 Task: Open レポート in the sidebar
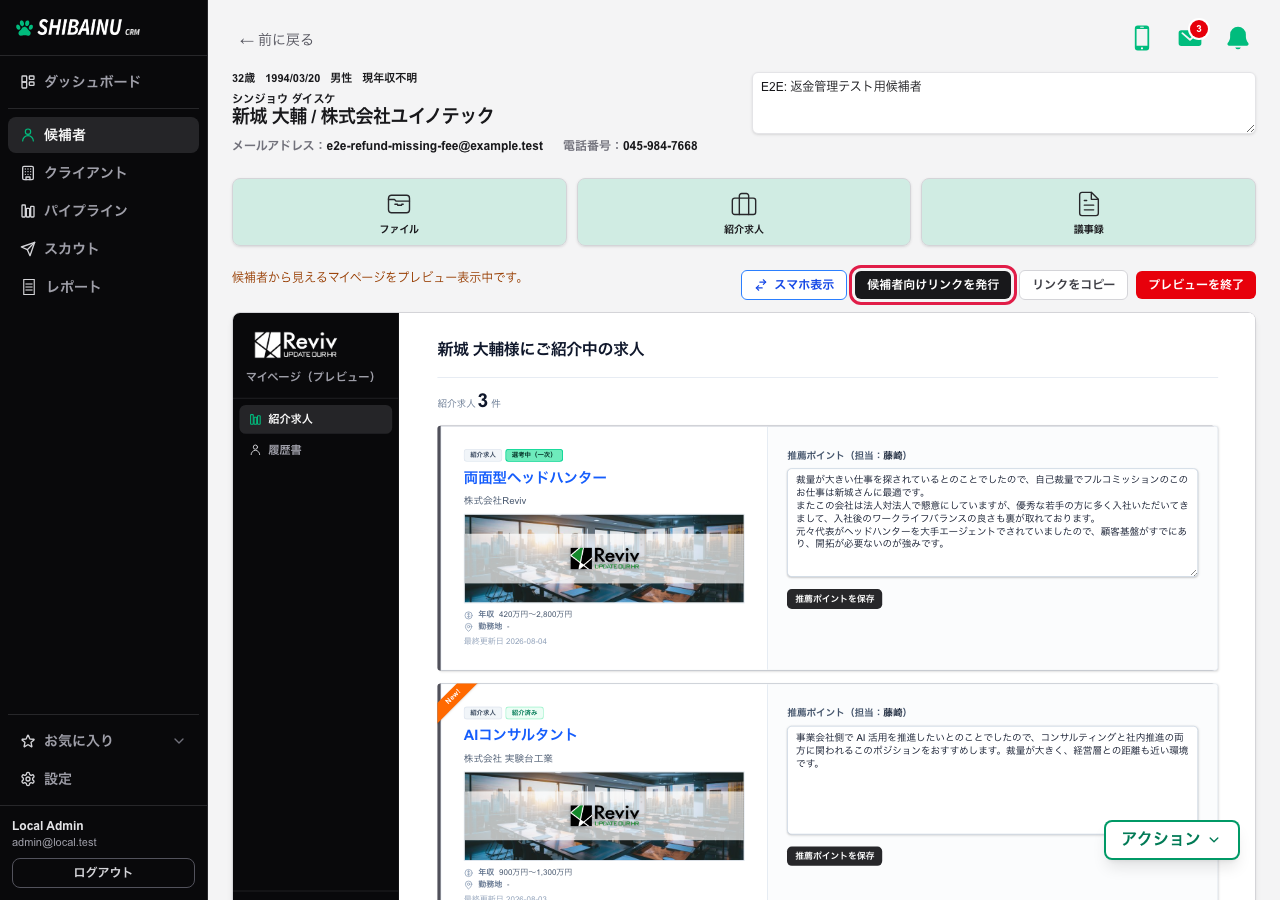(x=104, y=287)
